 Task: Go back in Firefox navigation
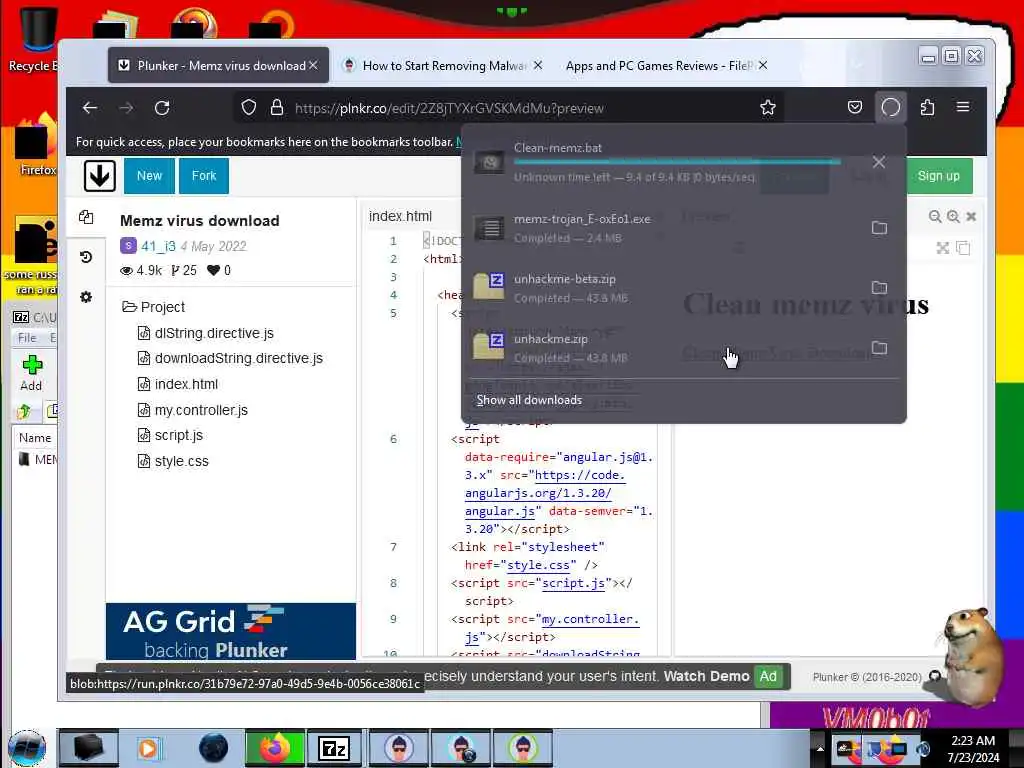click(x=90, y=108)
